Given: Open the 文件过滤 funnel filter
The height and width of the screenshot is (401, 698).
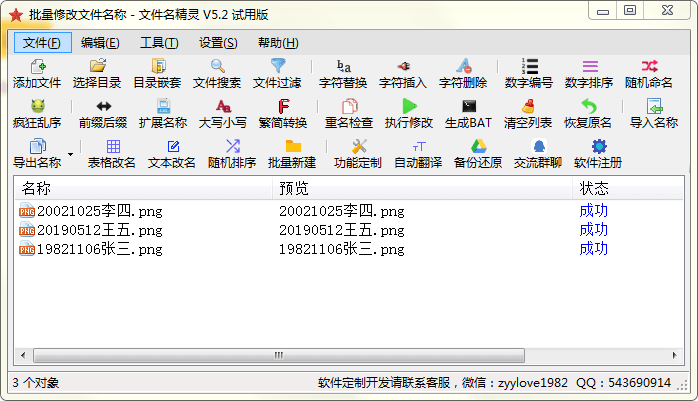Looking at the screenshot, I should click(x=278, y=66).
